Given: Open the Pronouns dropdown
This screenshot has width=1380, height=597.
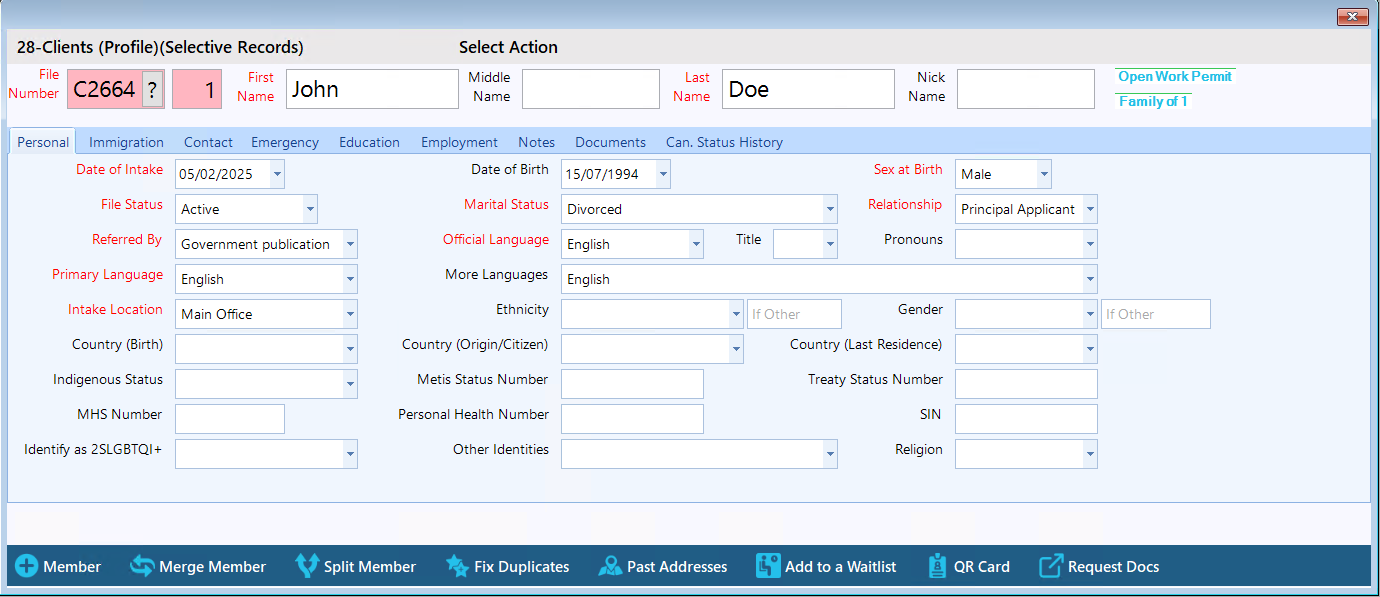Looking at the screenshot, I should coord(1090,244).
